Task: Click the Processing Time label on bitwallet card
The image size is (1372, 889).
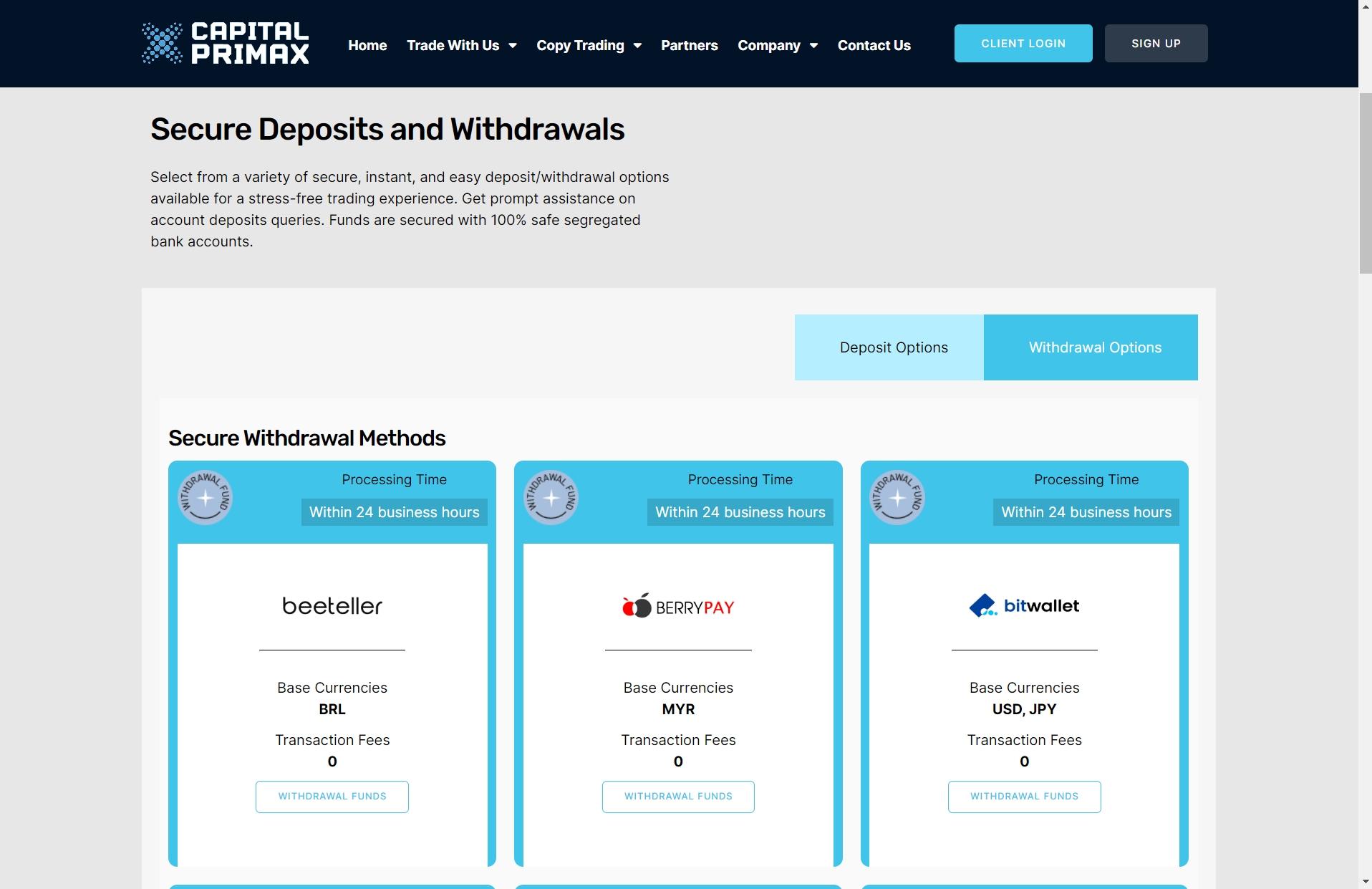Action: (x=1086, y=479)
